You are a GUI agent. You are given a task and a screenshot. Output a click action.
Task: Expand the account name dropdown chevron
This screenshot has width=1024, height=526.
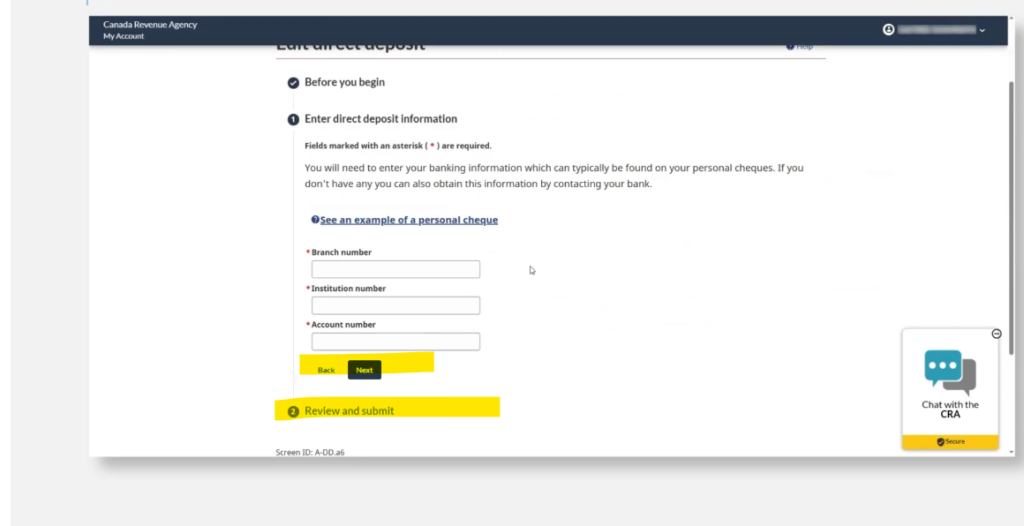(982, 31)
